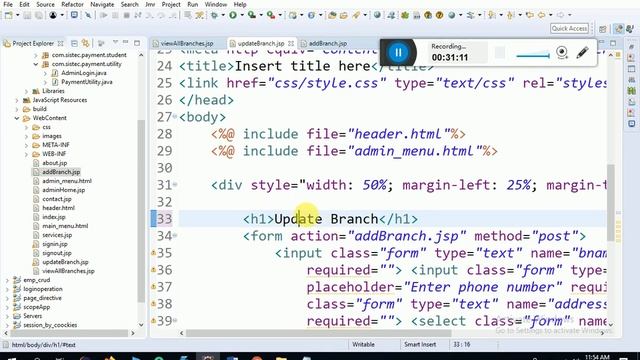Open Project Explorer view menu arrow
Viewport: 640px width, 360px height.
click(x=115, y=42)
